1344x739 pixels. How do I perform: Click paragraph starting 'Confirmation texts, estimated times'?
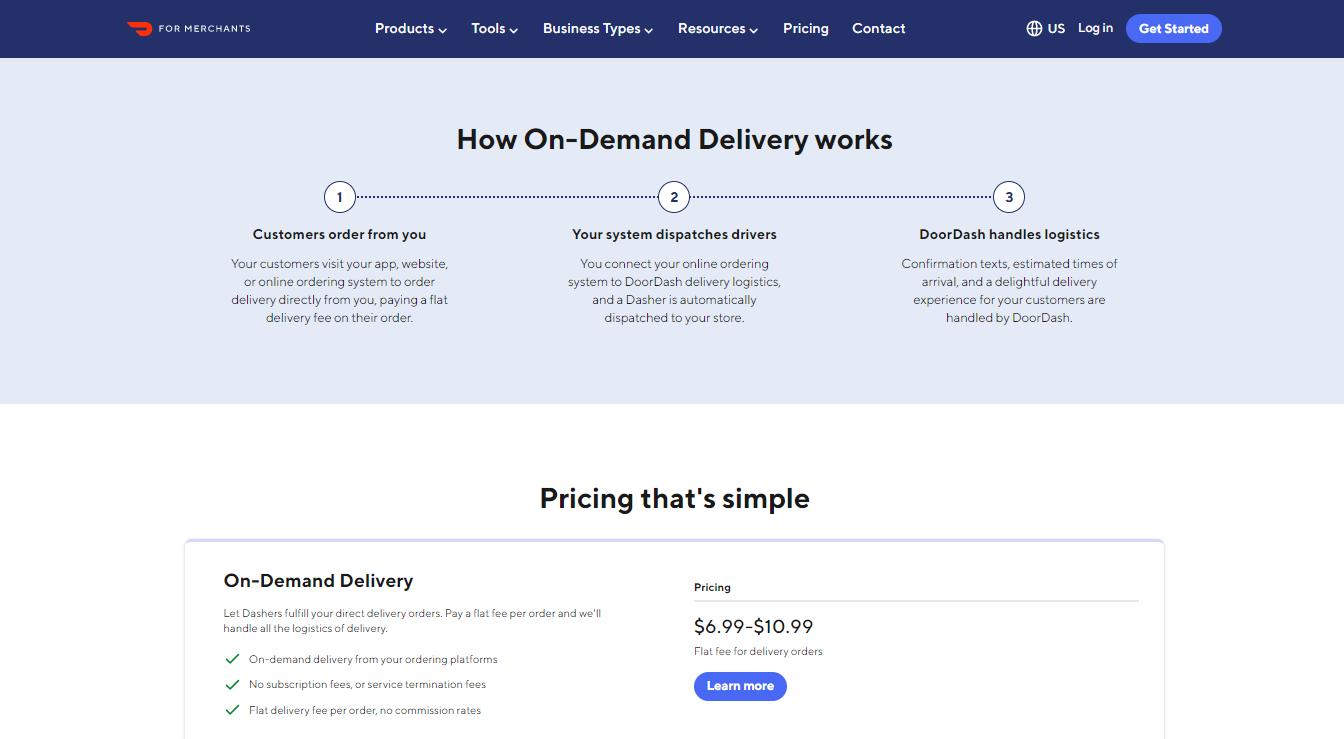1009,291
